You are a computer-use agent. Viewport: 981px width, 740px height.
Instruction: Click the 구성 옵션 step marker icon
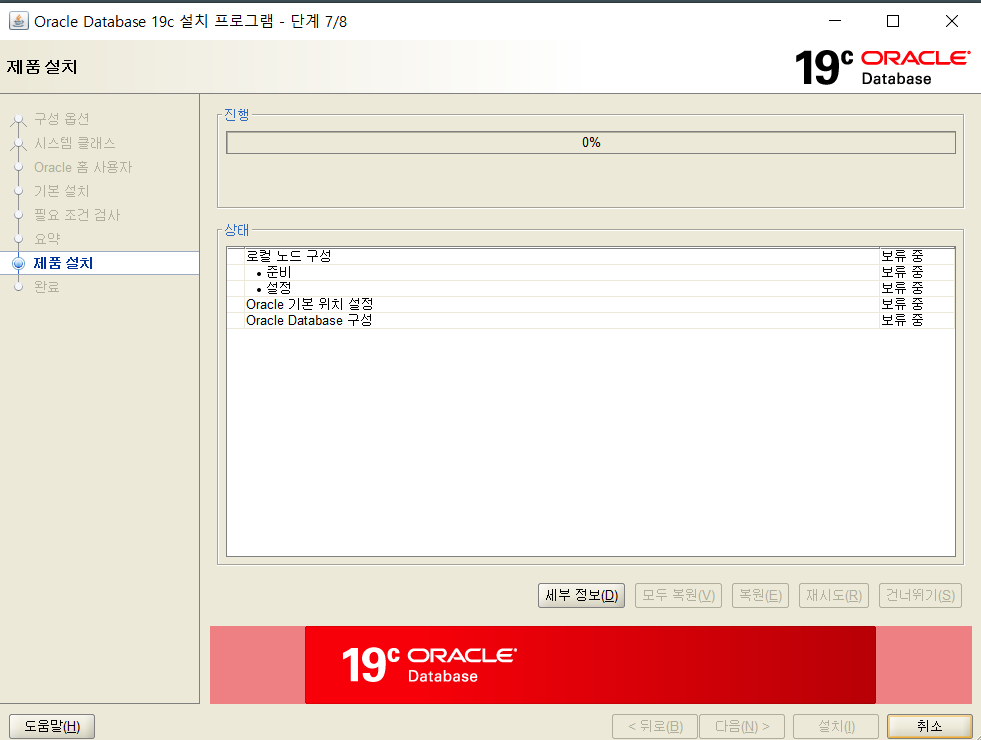(18, 118)
